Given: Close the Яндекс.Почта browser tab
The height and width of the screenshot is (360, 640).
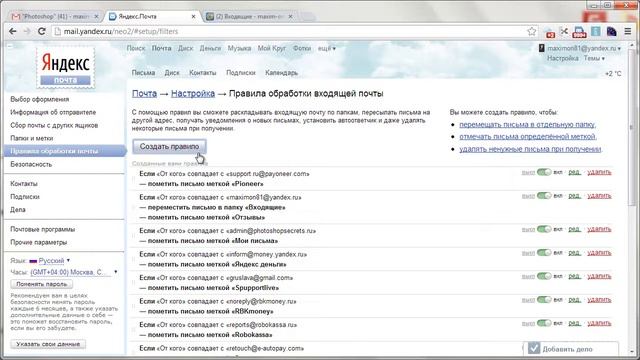Looking at the screenshot, I should pos(193,16).
